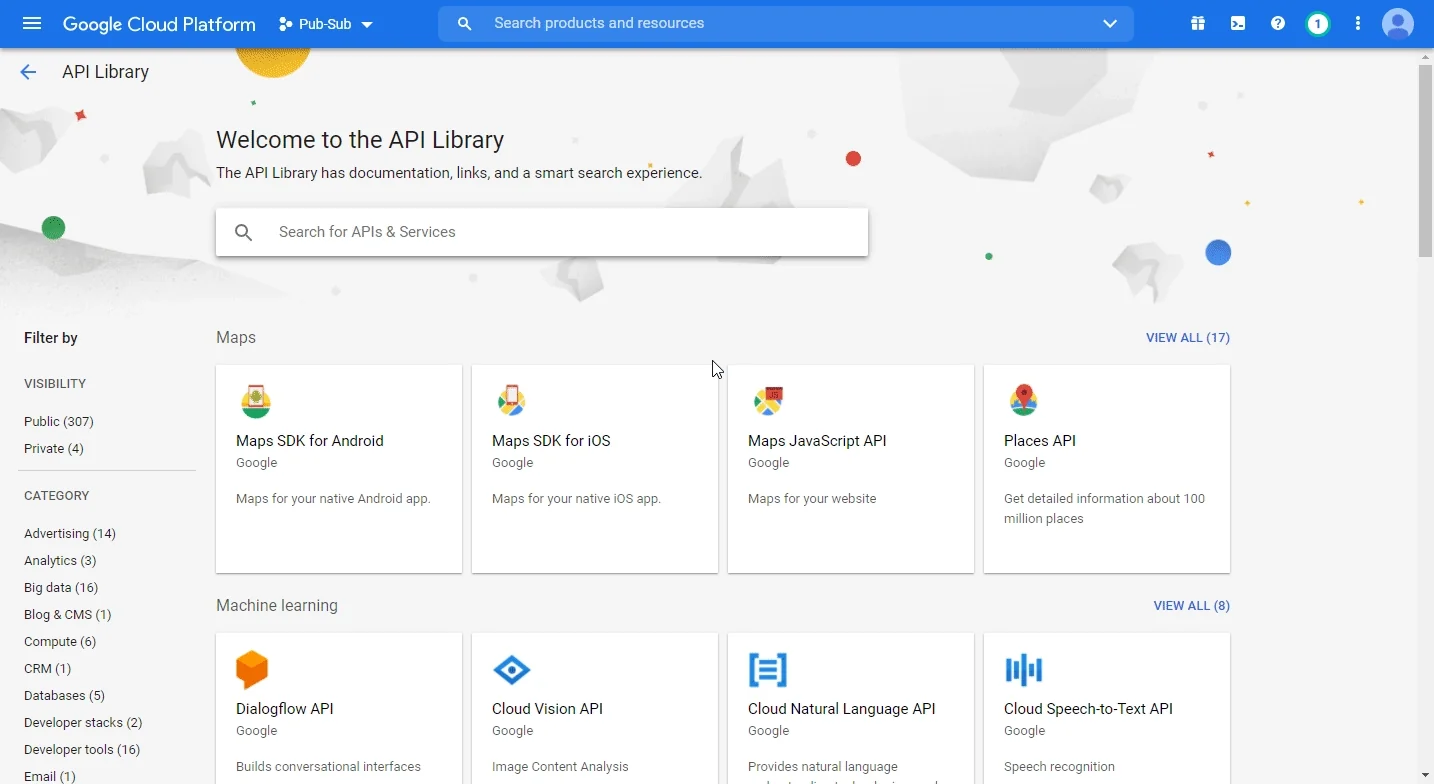This screenshot has height=784, width=1434.
Task: Click the 'Maps' section heading
Action: [x=236, y=338]
